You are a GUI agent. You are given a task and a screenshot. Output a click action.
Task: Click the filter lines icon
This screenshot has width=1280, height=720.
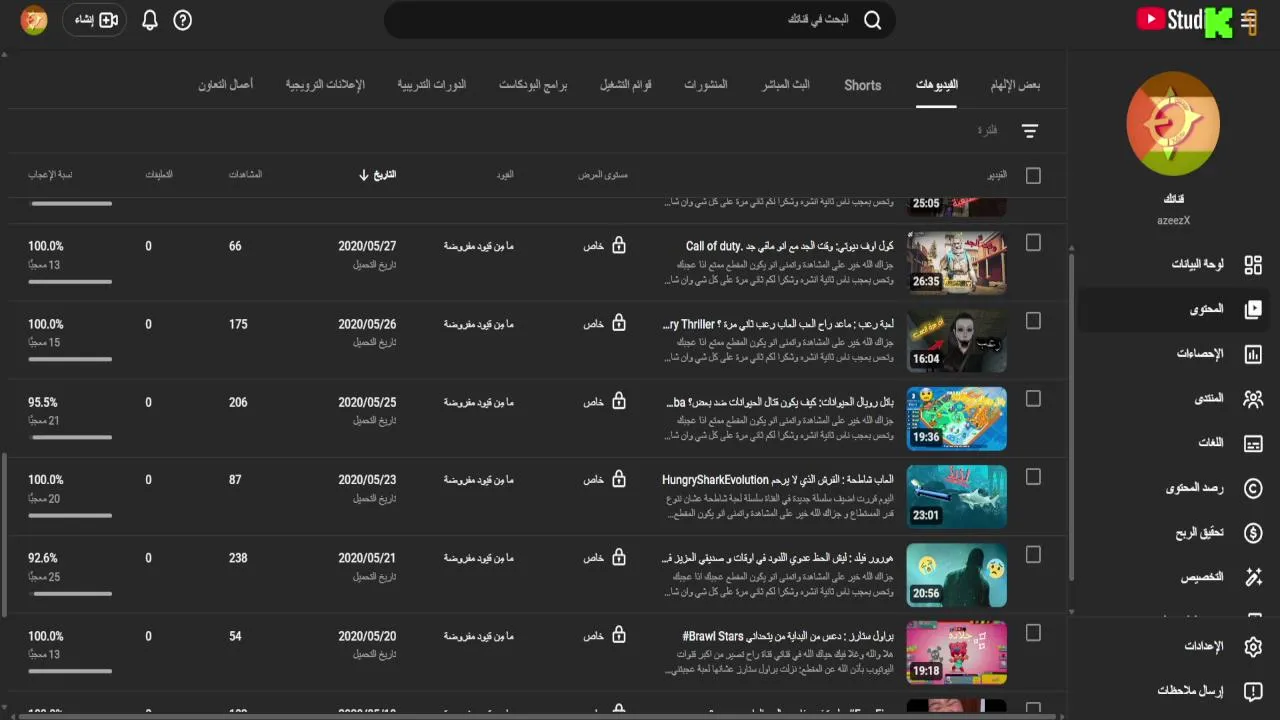click(x=1030, y=131)
